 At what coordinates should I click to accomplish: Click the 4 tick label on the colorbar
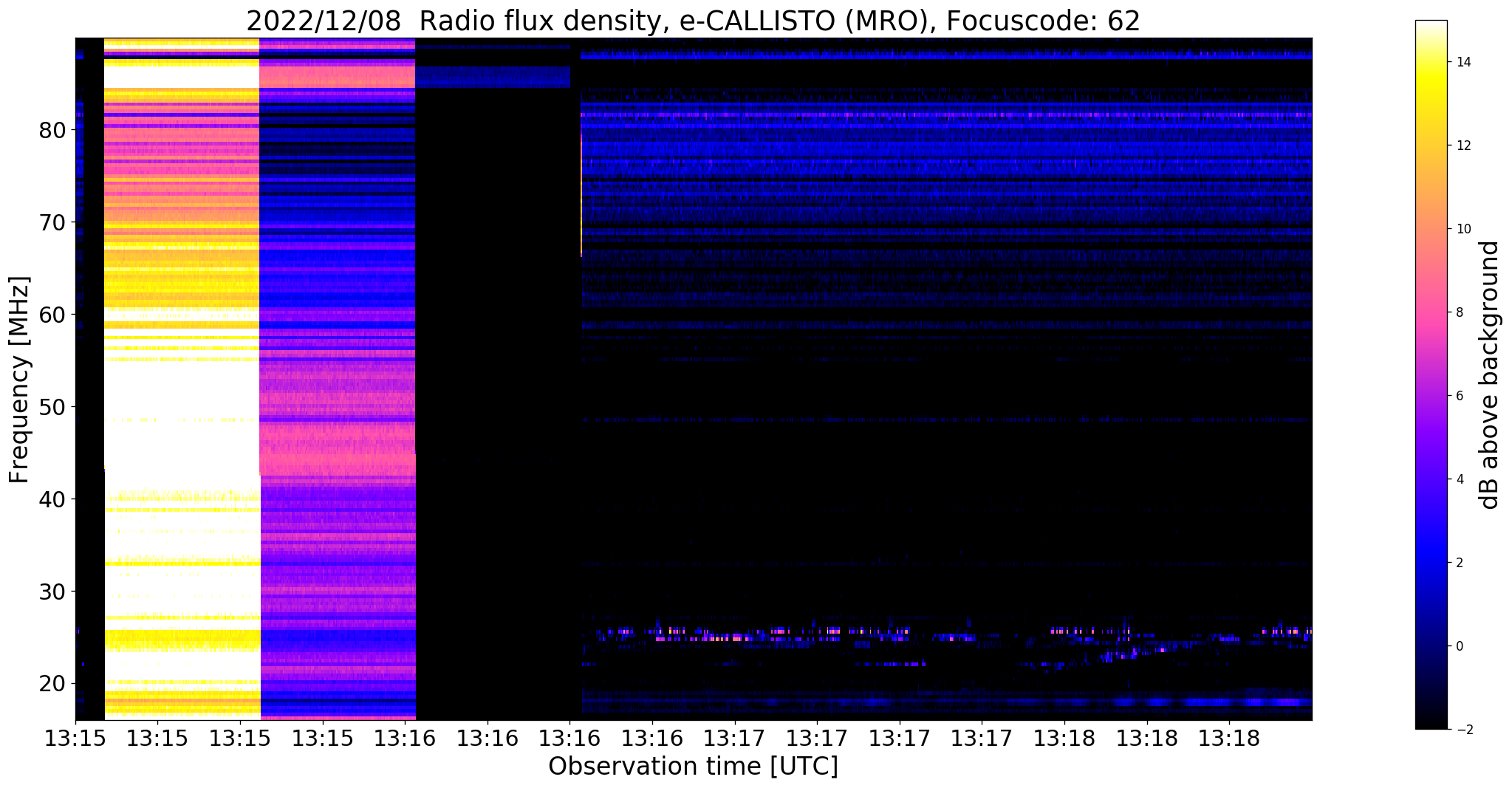coord(1459,479)
